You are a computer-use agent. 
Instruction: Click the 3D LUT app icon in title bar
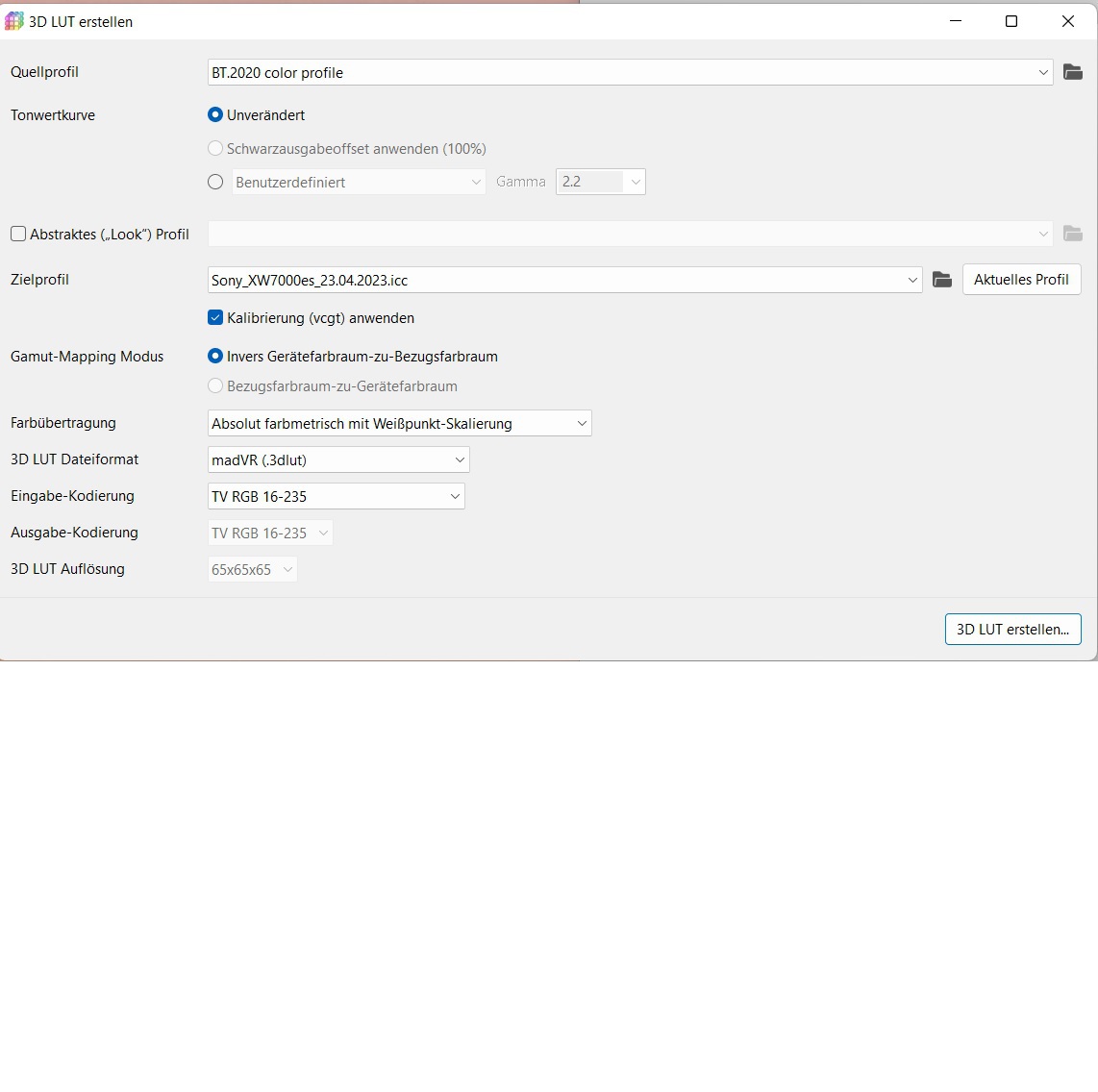click(14, 21)
